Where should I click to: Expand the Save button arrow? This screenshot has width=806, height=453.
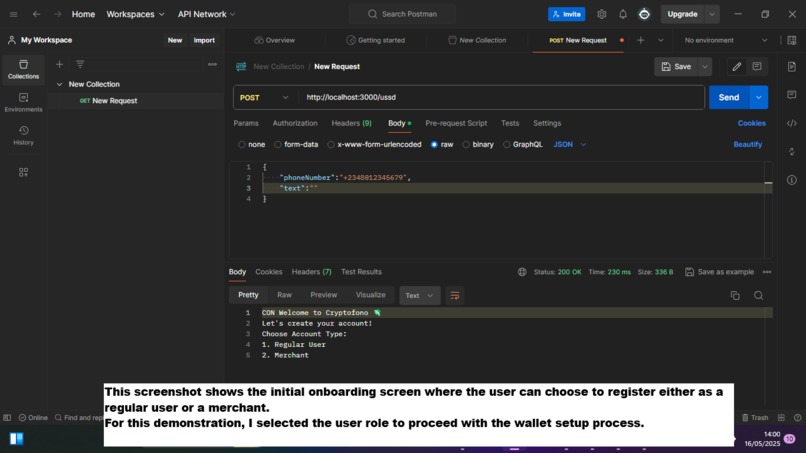pyautogui.click(x=705, y=66)
